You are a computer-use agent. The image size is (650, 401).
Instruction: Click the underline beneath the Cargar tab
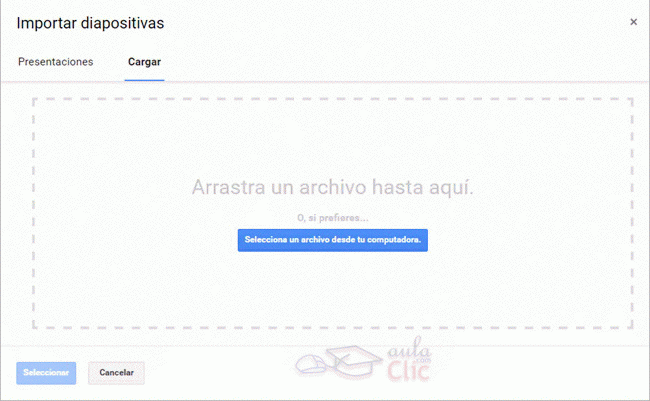[144, 78]
